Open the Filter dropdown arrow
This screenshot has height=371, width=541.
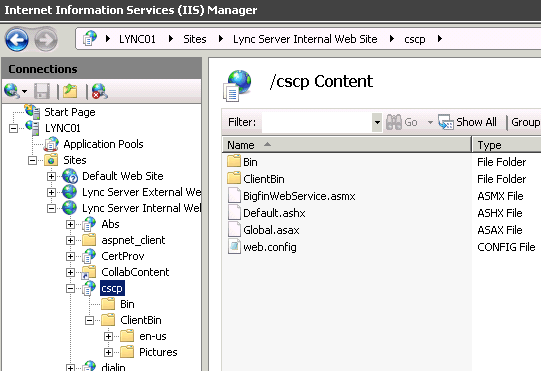coord(377,122)
